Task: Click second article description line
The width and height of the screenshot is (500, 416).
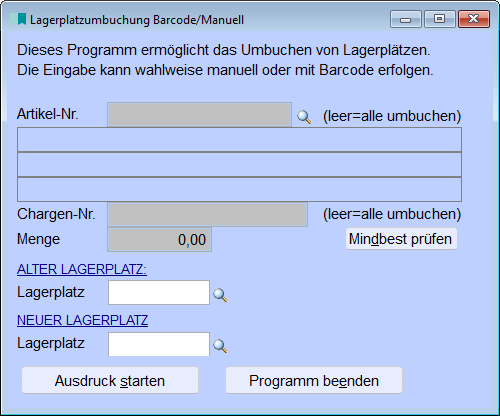Action: 239,165
